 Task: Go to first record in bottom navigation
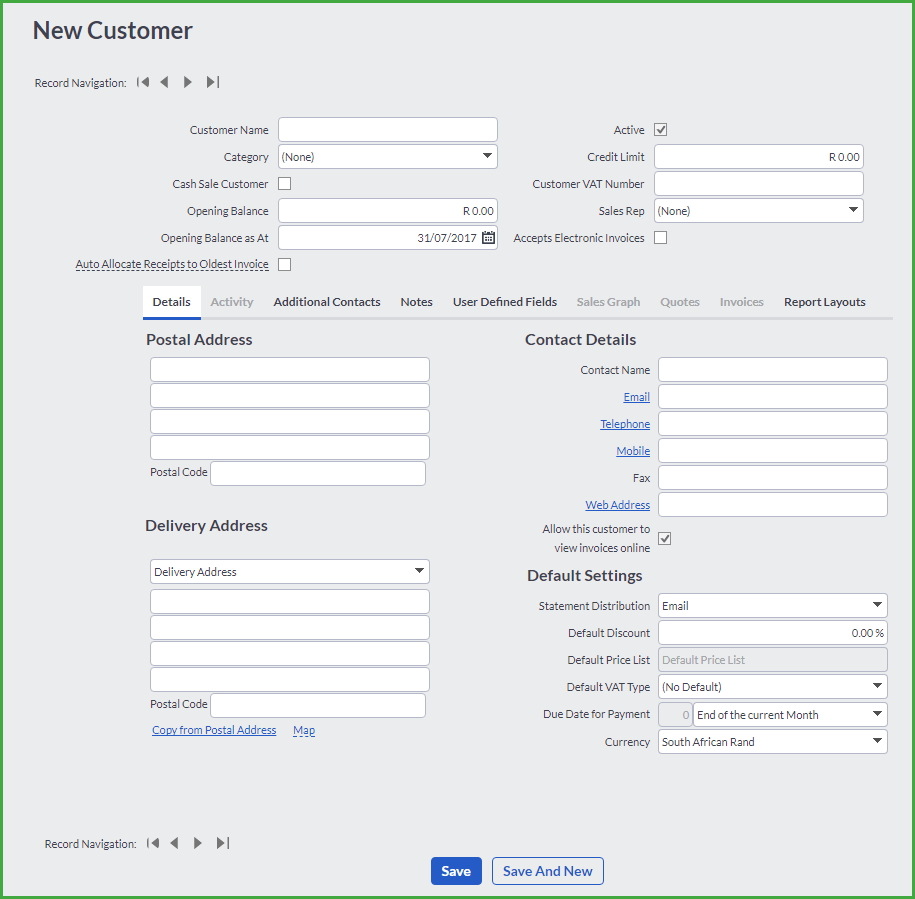[x=153, y=843]
